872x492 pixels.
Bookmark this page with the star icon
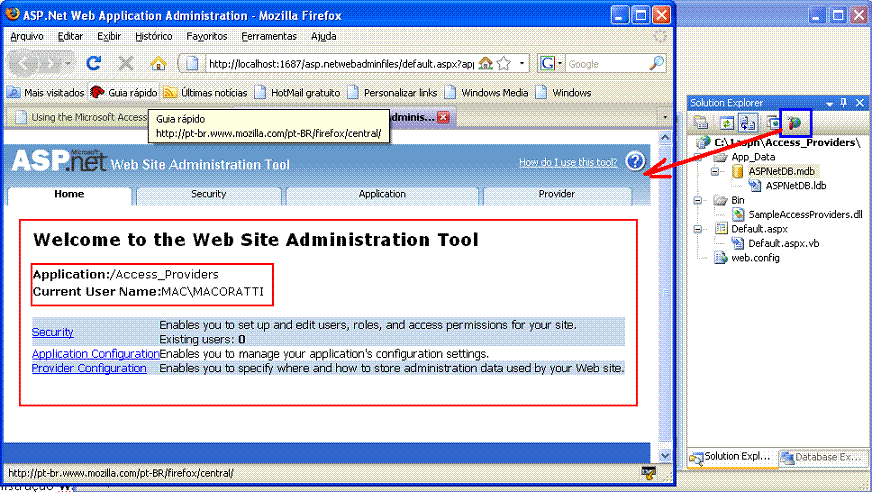[x=504, y=63]
